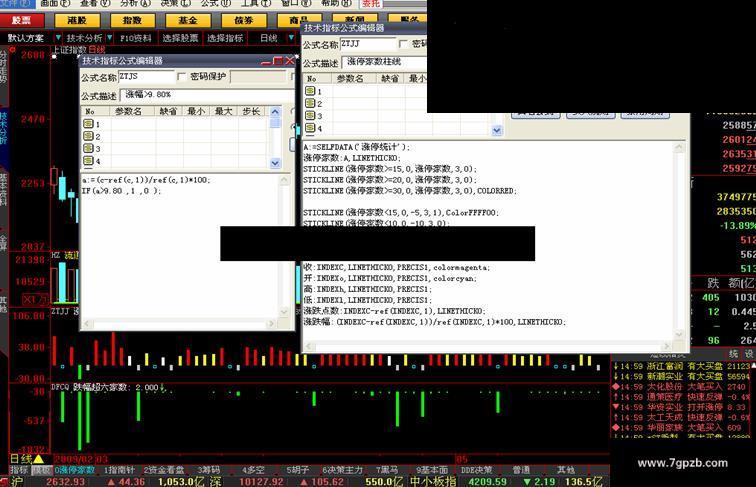The image size is (756, 487).
Task: Click down arrow of ZTJS parameter list
Action: (x=275, y=163)
